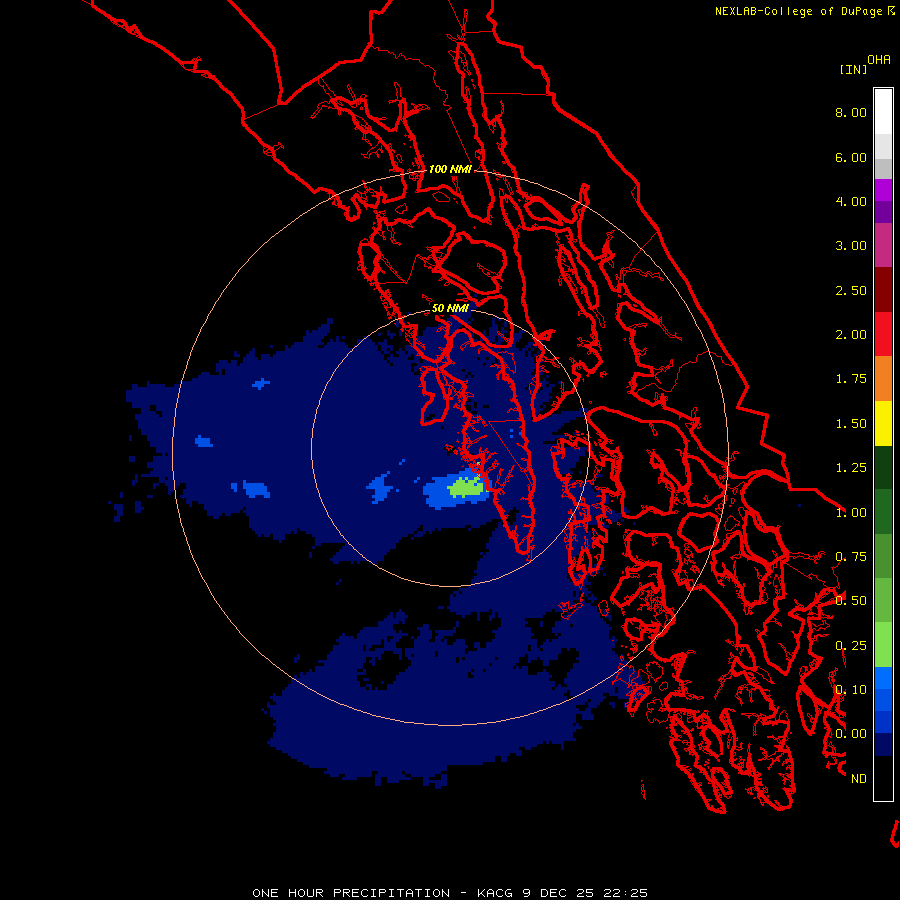Click the NEXLAB-College of DuPage credit text
The width and height of the screenshot is (900, 900).
click(798, 11)
